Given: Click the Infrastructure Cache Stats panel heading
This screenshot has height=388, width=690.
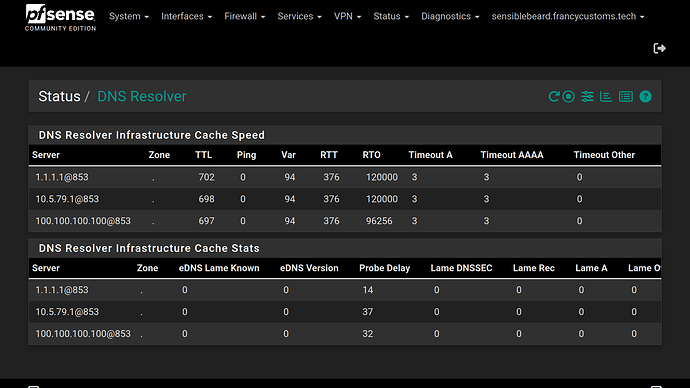Looking at the screenshot, I should pyautogui.click(x=149, y=248).
